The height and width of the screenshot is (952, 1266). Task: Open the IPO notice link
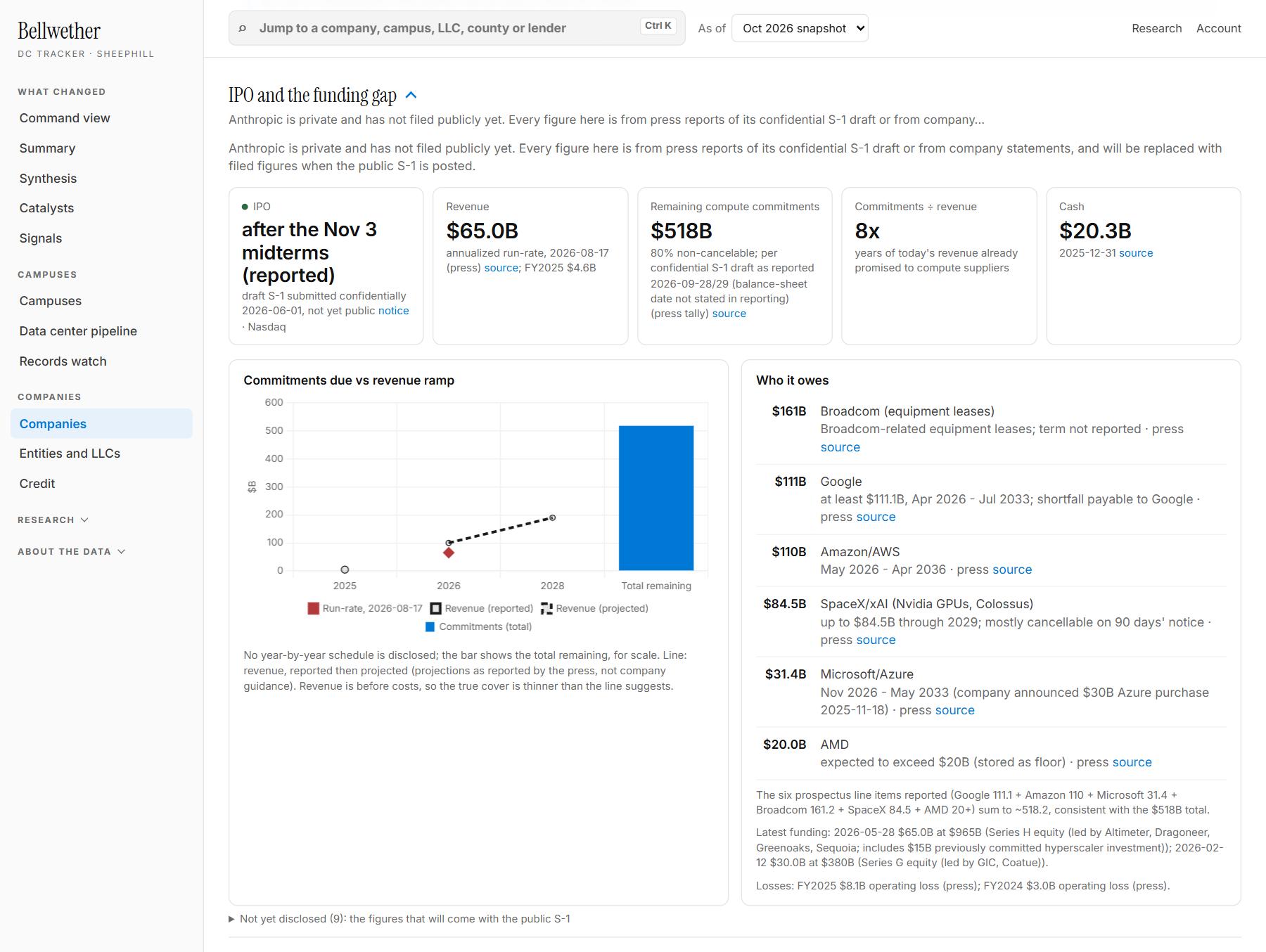pyautogui.click(x=393, y=311)
